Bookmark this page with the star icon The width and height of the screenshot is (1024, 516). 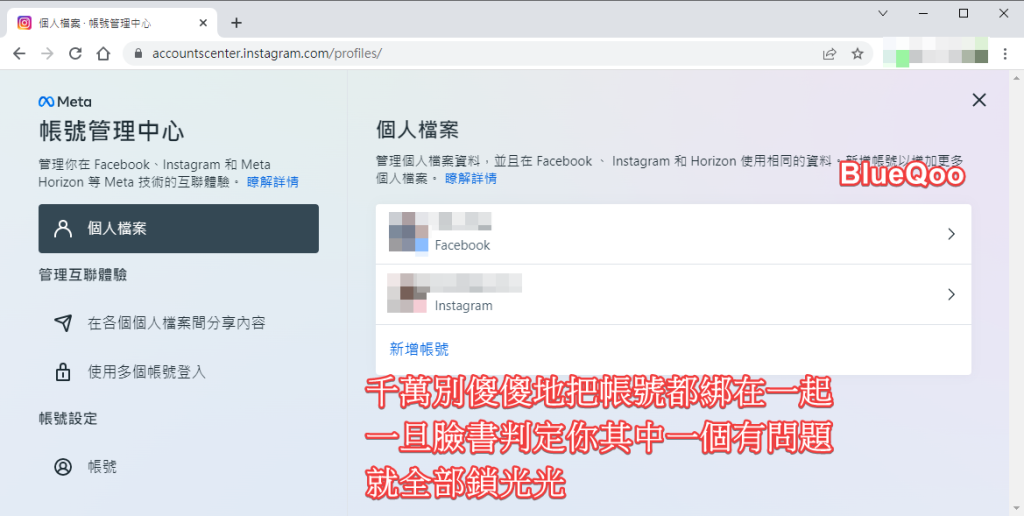pos(857,54)
